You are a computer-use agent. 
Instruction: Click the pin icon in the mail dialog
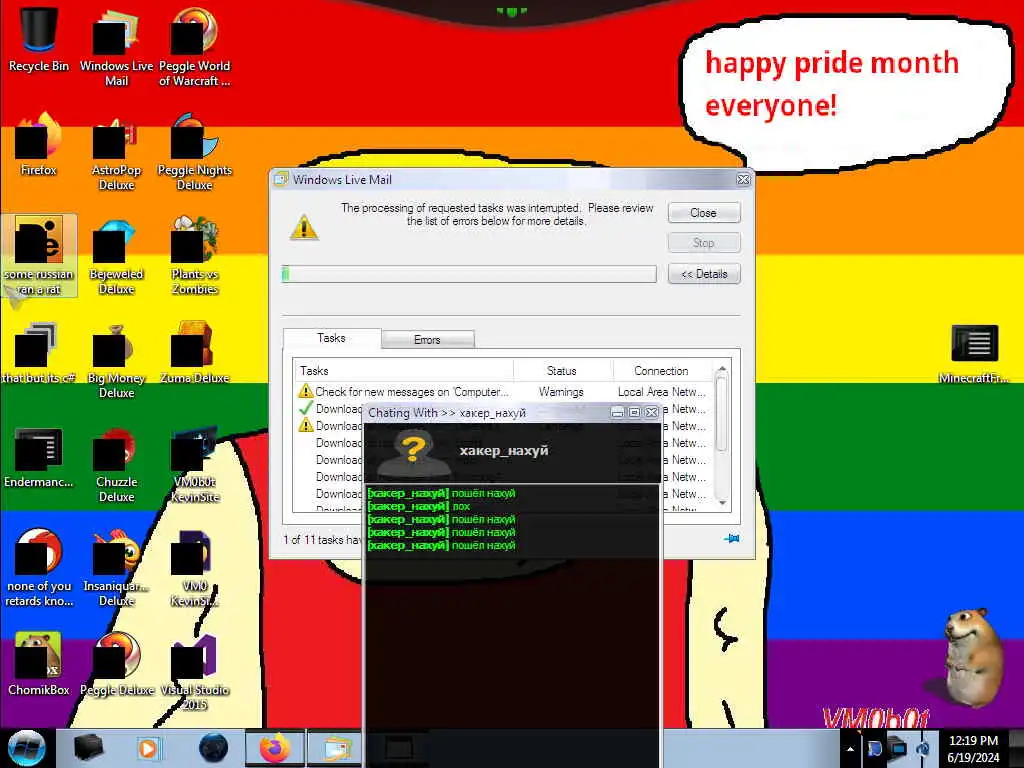(731, 539)
